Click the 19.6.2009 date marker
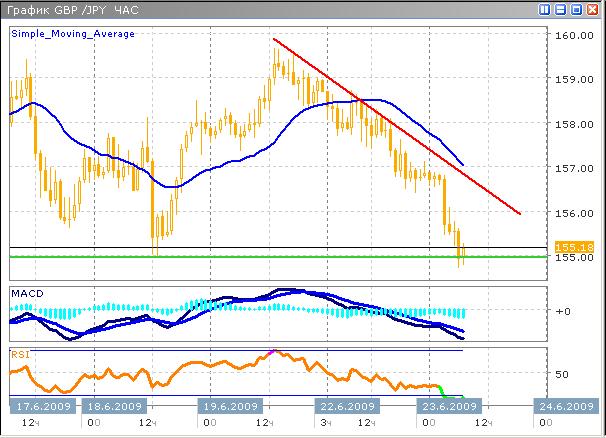Image resolution: width=606 pixels, height=438 pixels. 231,407
